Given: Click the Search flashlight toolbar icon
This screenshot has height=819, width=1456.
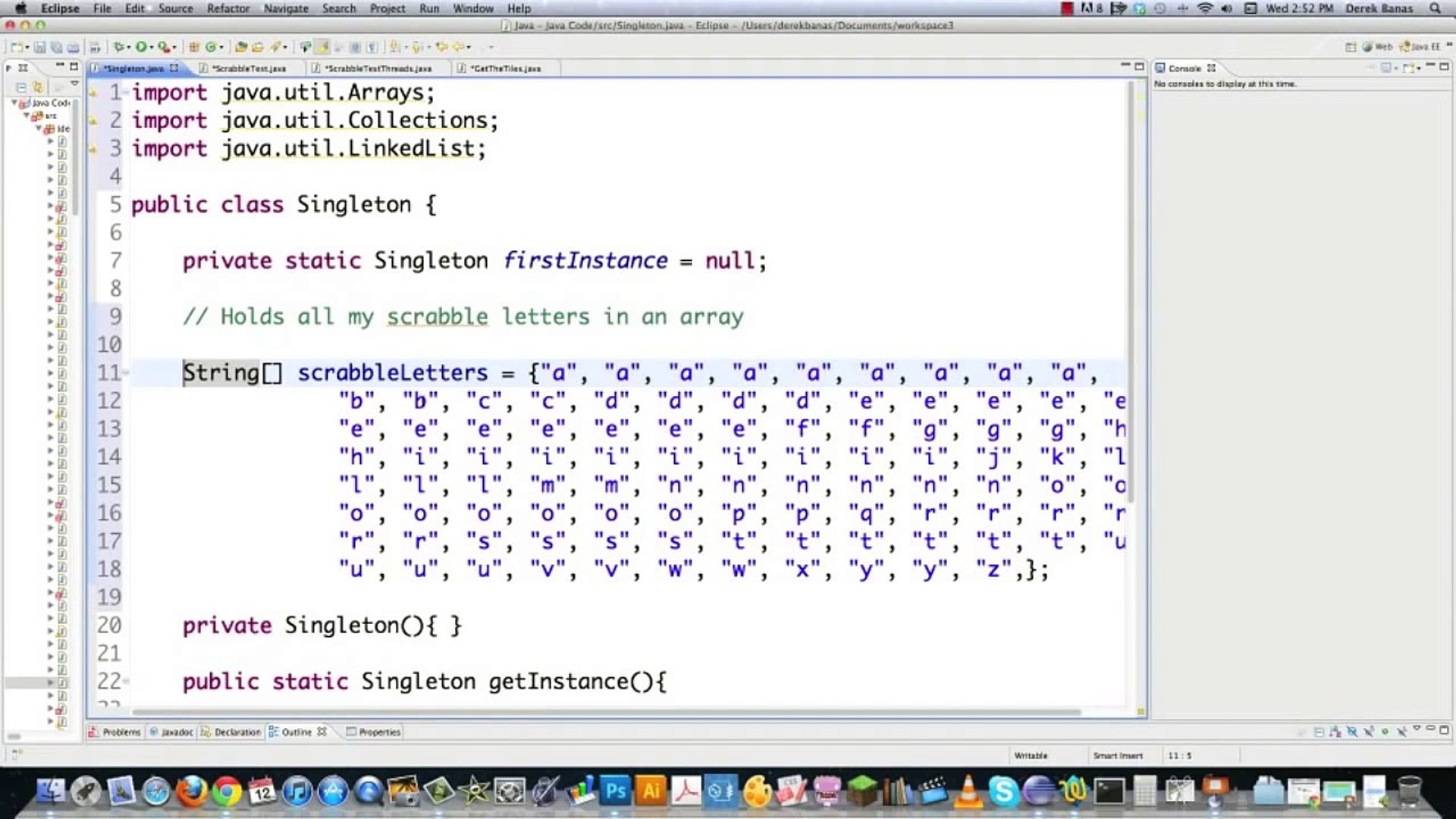Looking at the screenshot, I should [x=275, y=47].
